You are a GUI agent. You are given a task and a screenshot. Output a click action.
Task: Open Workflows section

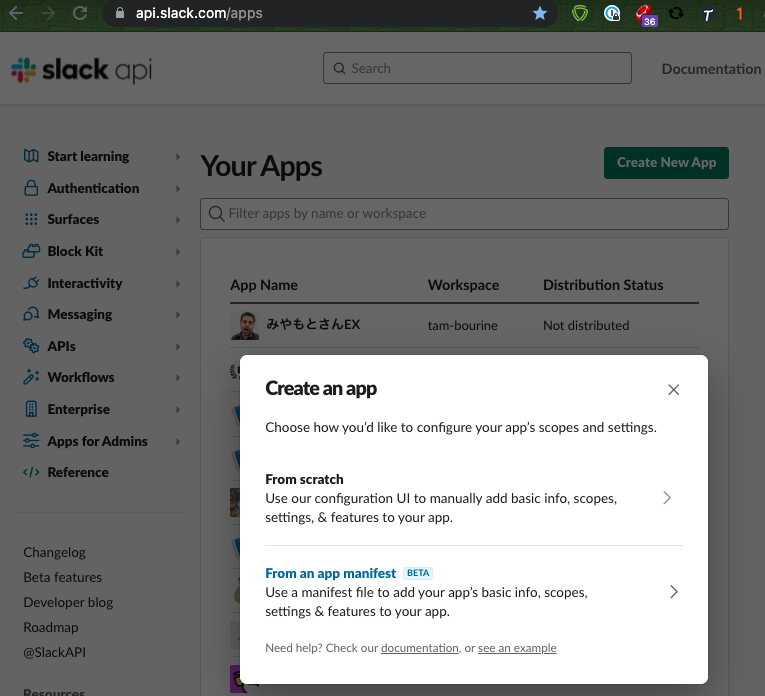(81, 377)
